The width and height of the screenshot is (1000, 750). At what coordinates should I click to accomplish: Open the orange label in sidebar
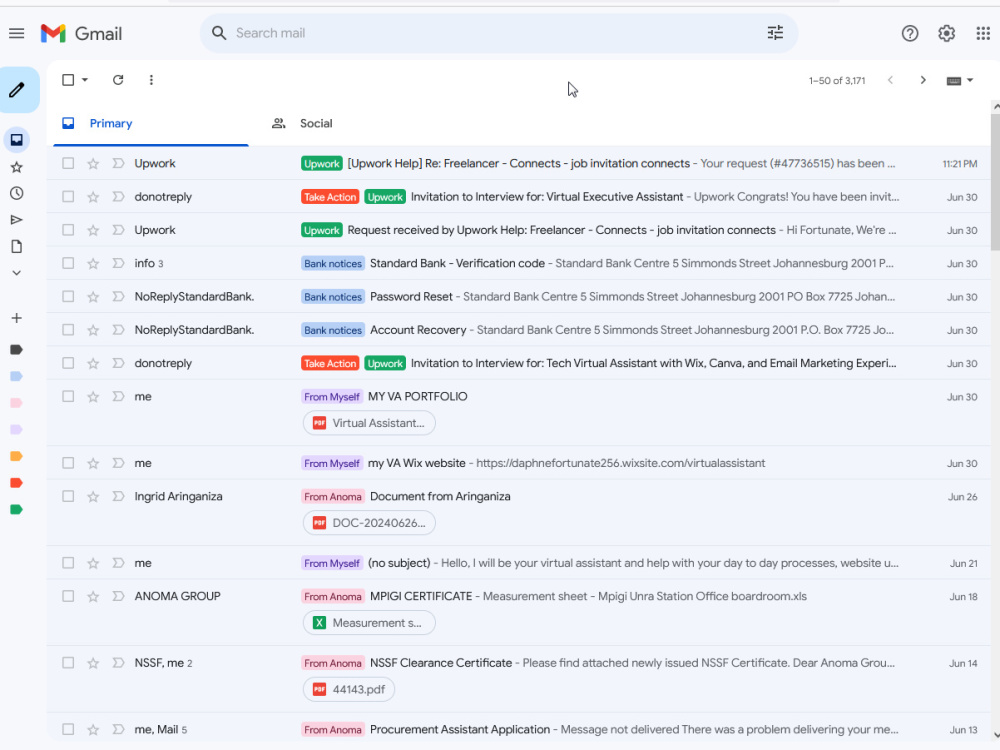coord(17,456)
